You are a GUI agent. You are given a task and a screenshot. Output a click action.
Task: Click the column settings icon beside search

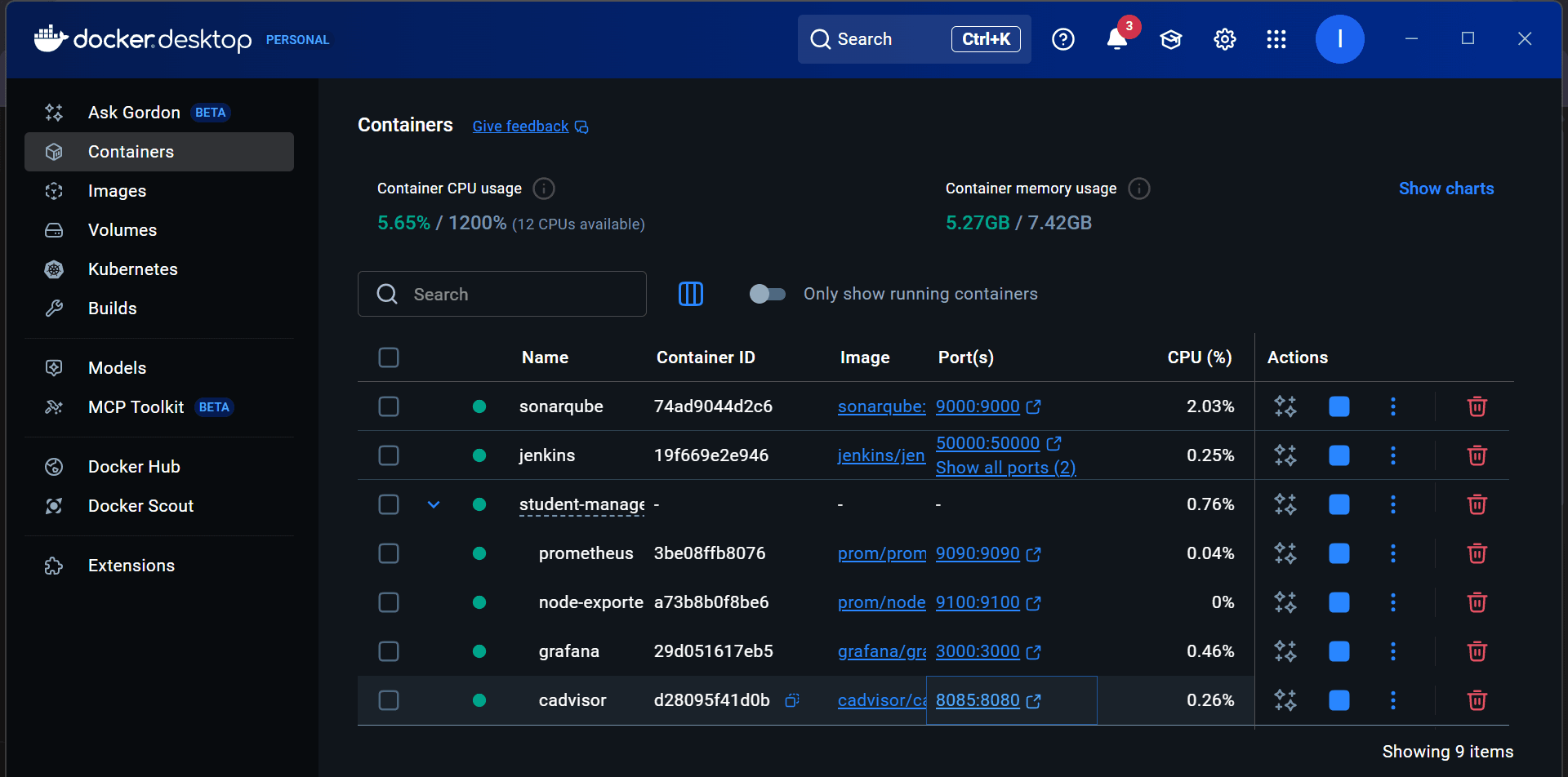(691, 294)
